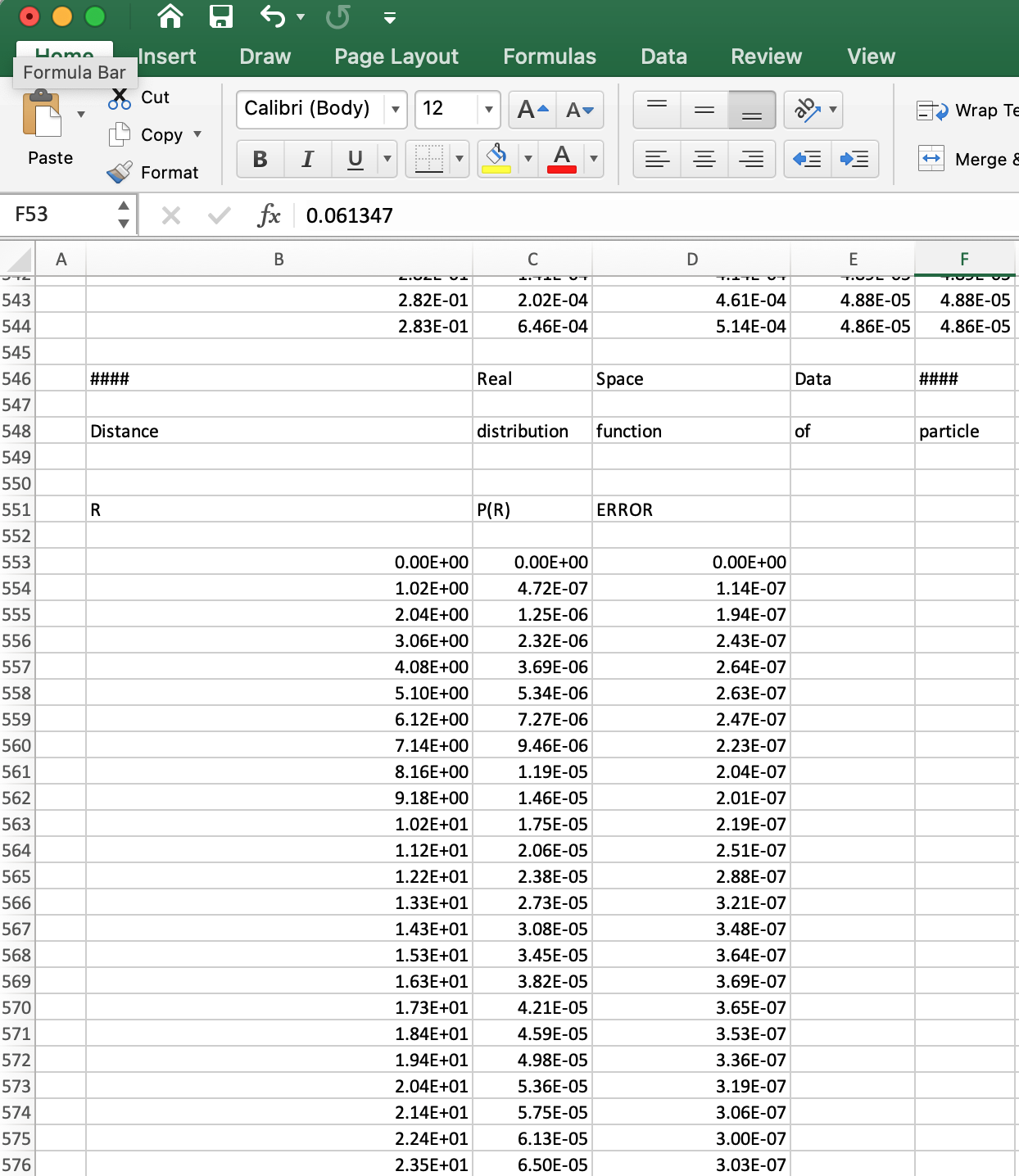
Task: Open text orientation options
Action: [813, 110]
